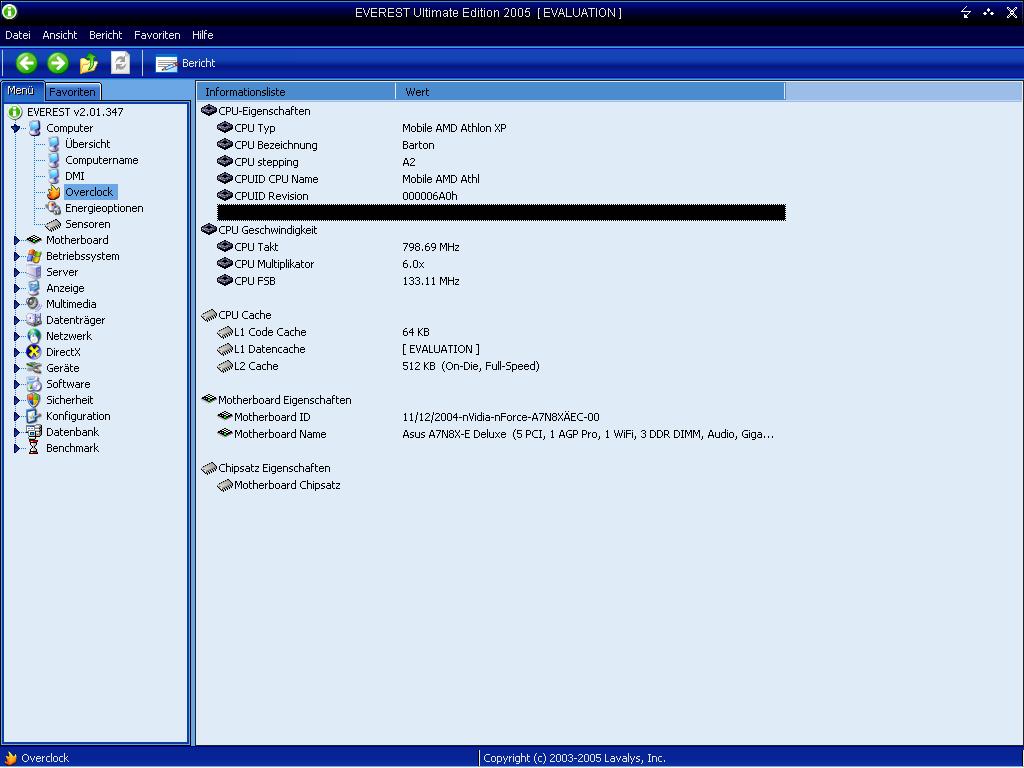Click the Overclock status bar entry
This screenshot has height=768, width=1024.
coord(37,758)
